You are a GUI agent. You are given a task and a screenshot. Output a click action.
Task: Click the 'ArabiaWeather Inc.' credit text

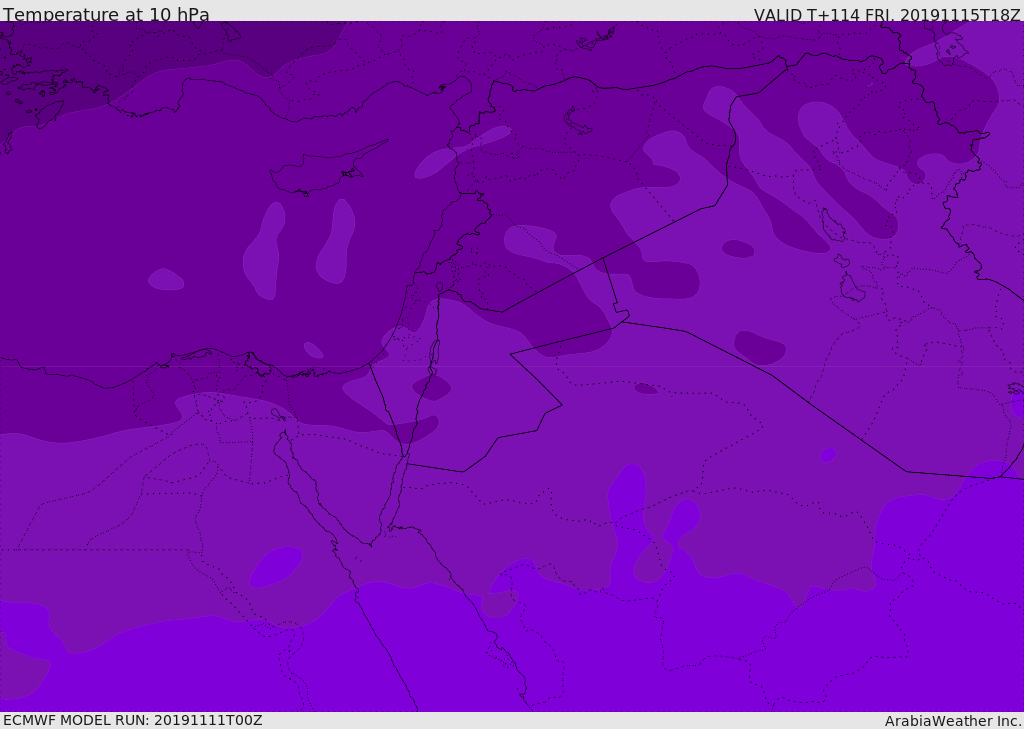[x=952, y=721]
